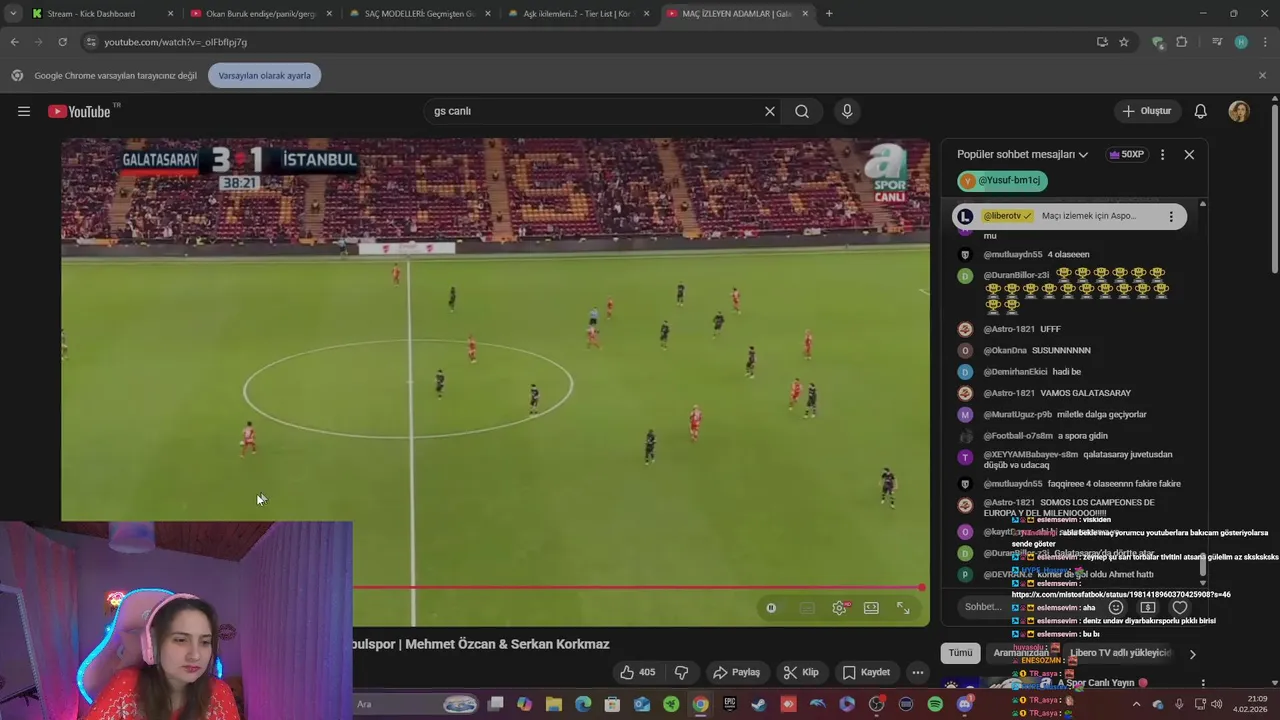Open the YouTube hamburger guide menu
1280x720 pixels.
point(23,111)
